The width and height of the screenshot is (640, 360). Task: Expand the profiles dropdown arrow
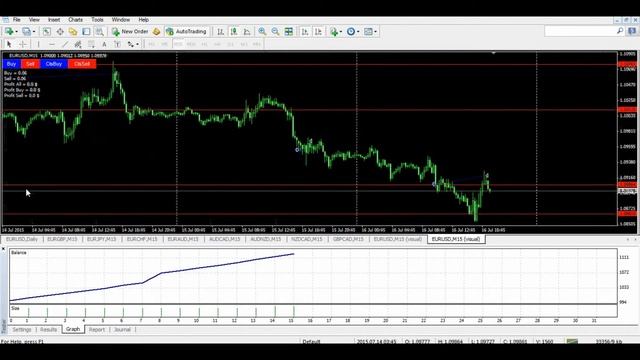(34, 31)
